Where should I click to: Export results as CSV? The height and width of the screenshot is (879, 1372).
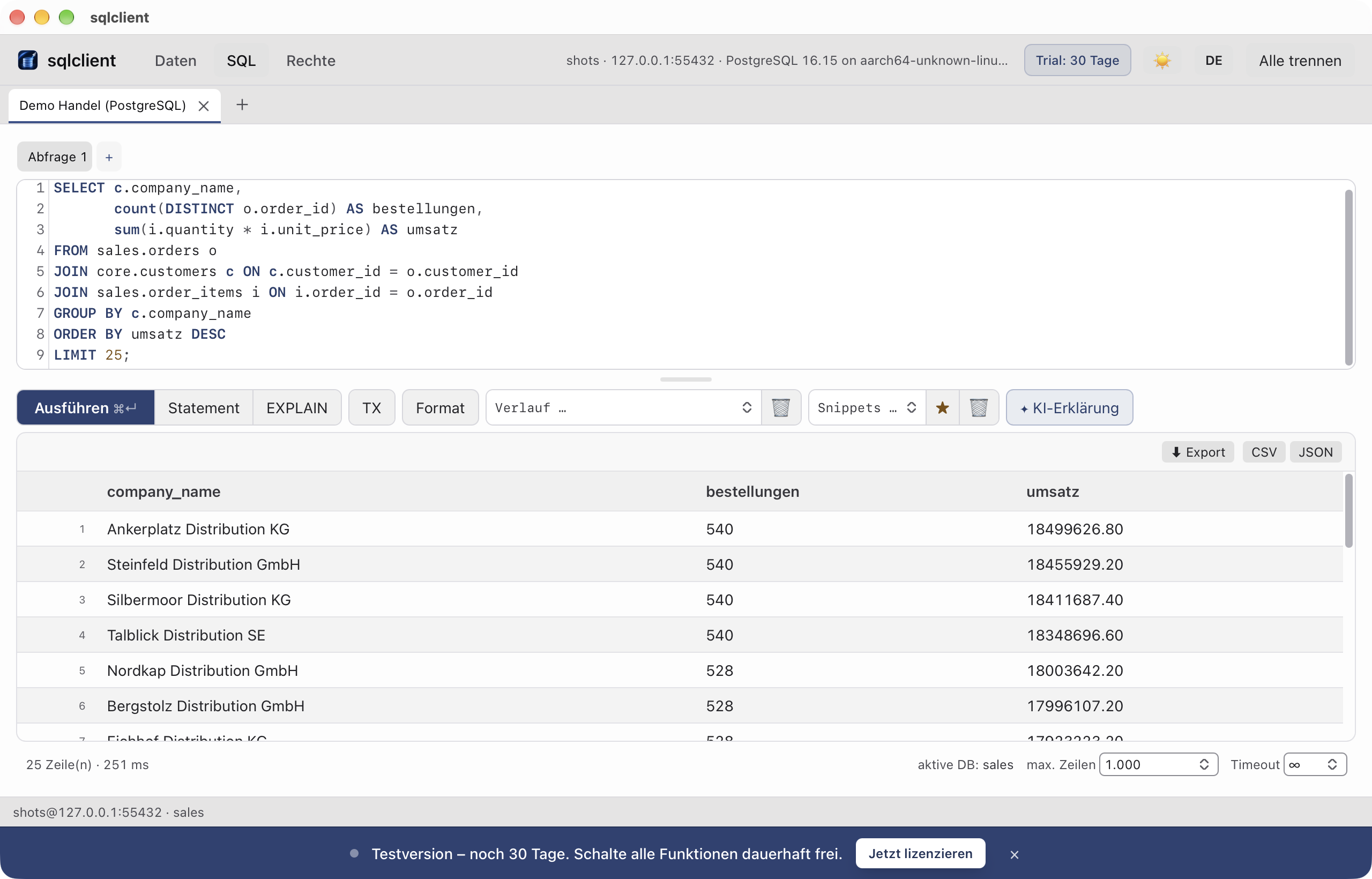(x=1264, y=452)
